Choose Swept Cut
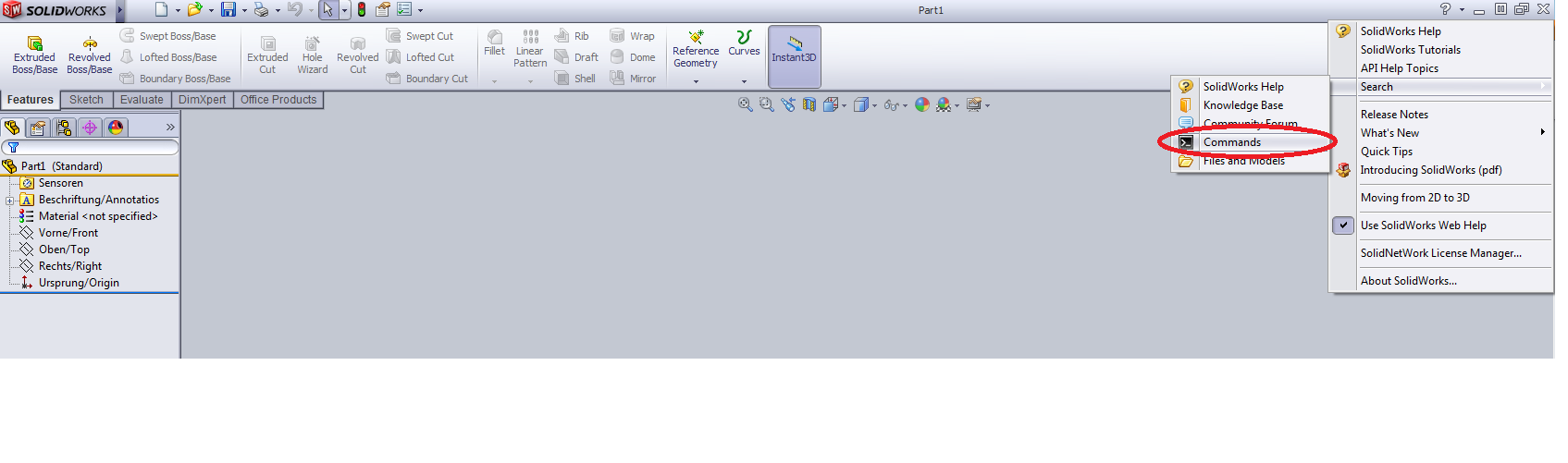1568x463 pixels. (420, 36)
